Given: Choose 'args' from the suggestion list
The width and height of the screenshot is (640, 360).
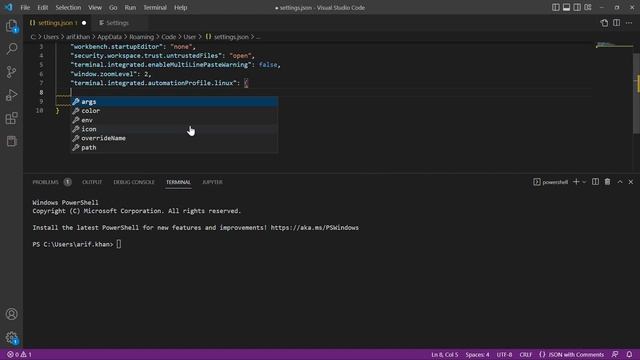Looking at the screenshot, I should pyautogui.click(x=175, y=102).
